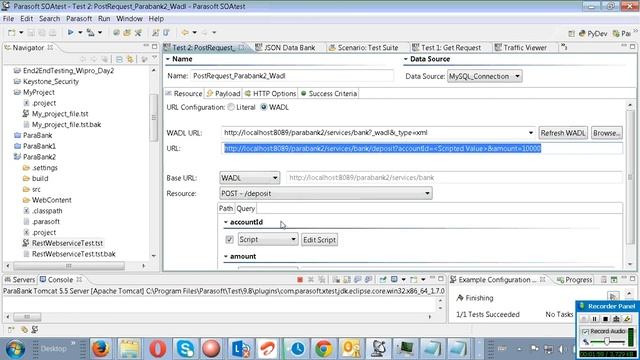640x360 pixels.
Task: Open the file explorer taskbar icon
Action: 129,349
